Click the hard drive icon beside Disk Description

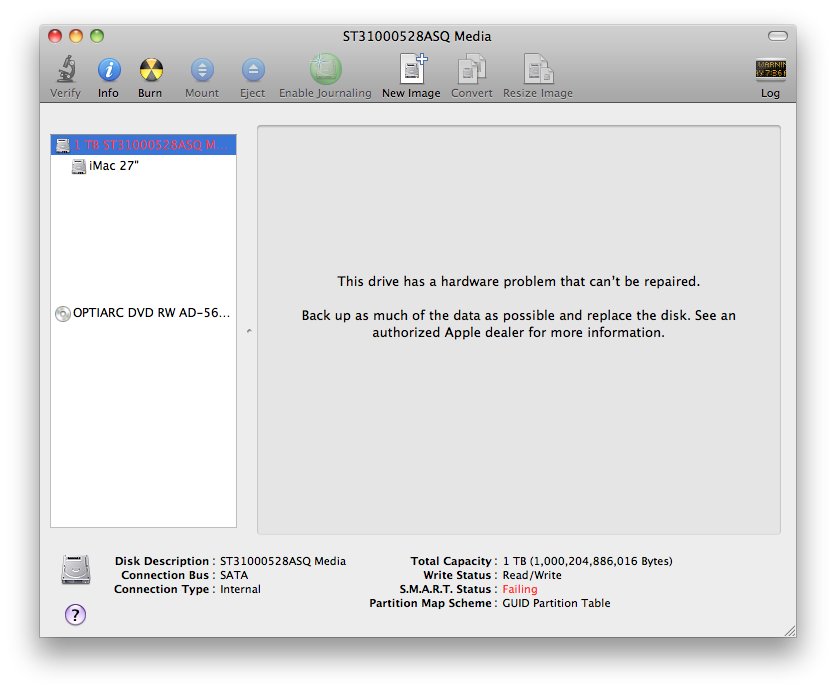click(x=76, y=569)
